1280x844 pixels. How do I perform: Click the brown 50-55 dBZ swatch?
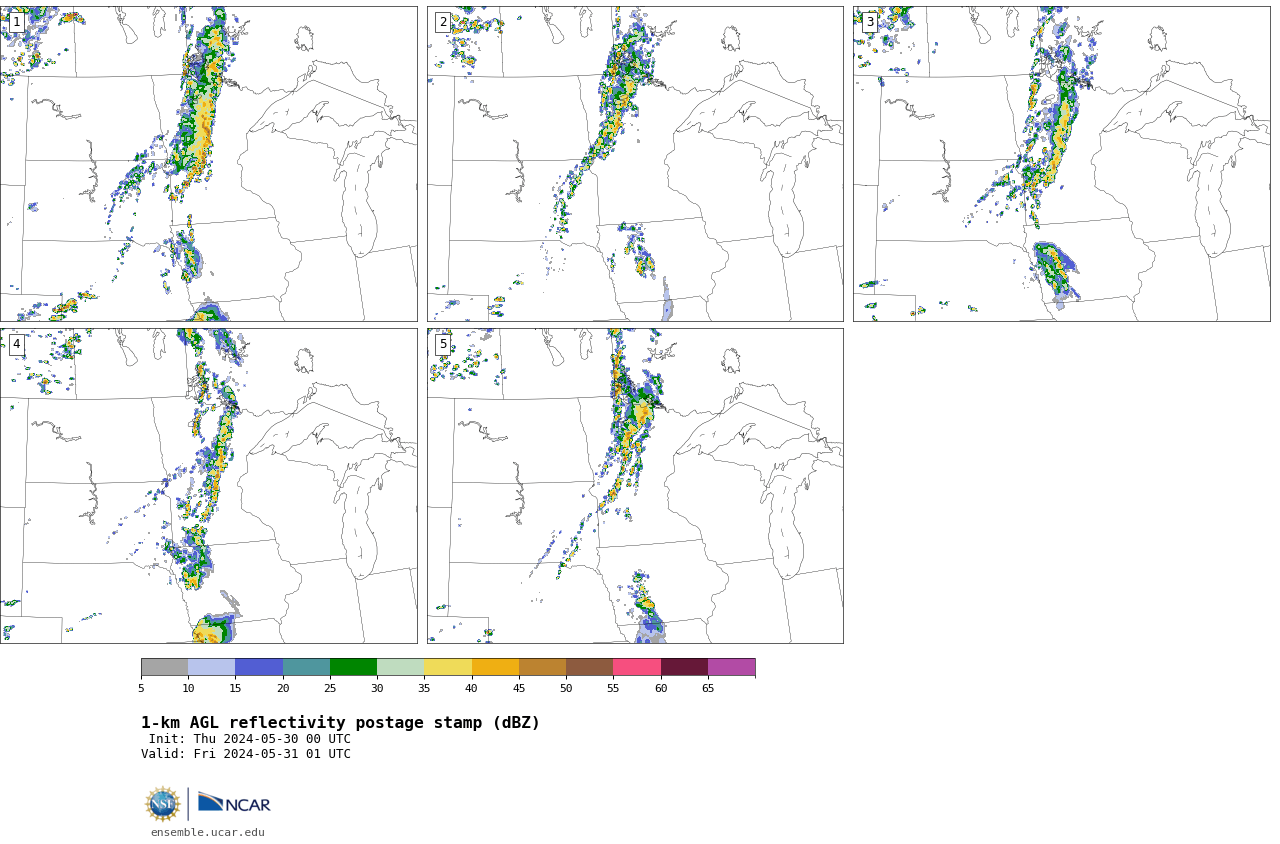pyautogui.click(x=589, y=667)
